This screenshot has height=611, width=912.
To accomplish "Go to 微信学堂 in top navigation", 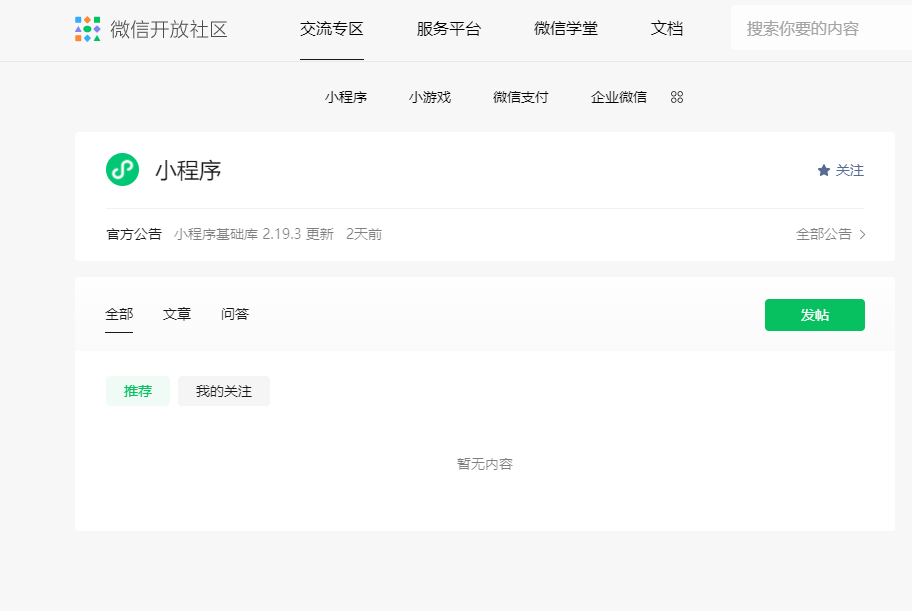I will tap(565, 29).
